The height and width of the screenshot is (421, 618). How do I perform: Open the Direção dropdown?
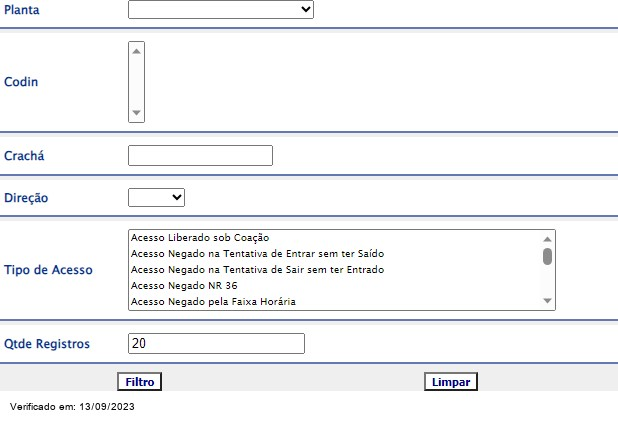coord(156,197)
